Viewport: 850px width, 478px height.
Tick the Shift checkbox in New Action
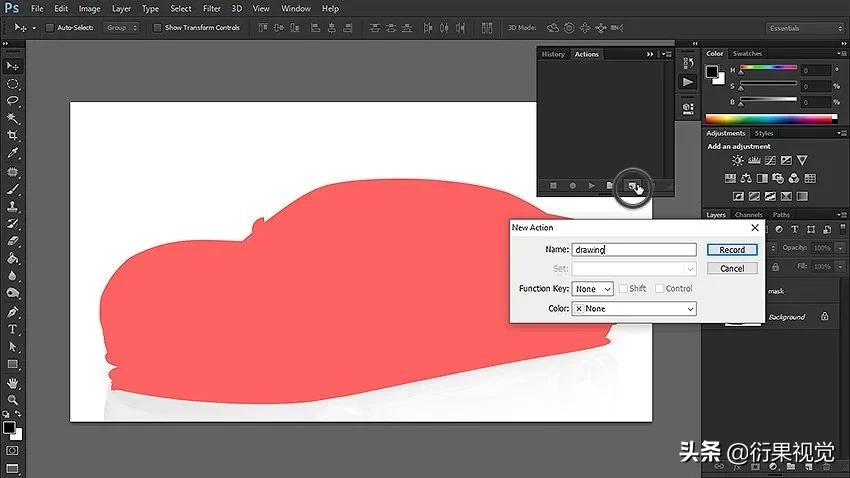click(623, 289)
